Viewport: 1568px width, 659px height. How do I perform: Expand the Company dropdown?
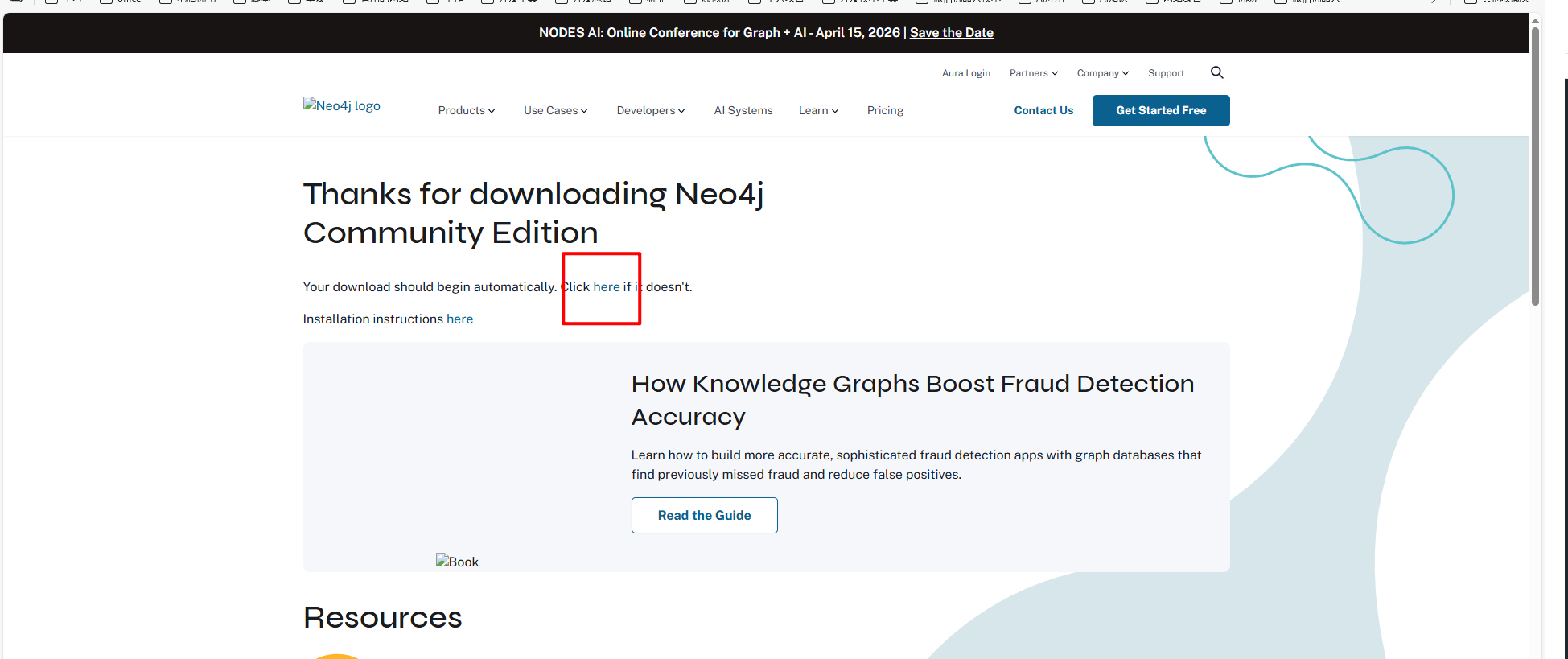[x=1103, y=73]
